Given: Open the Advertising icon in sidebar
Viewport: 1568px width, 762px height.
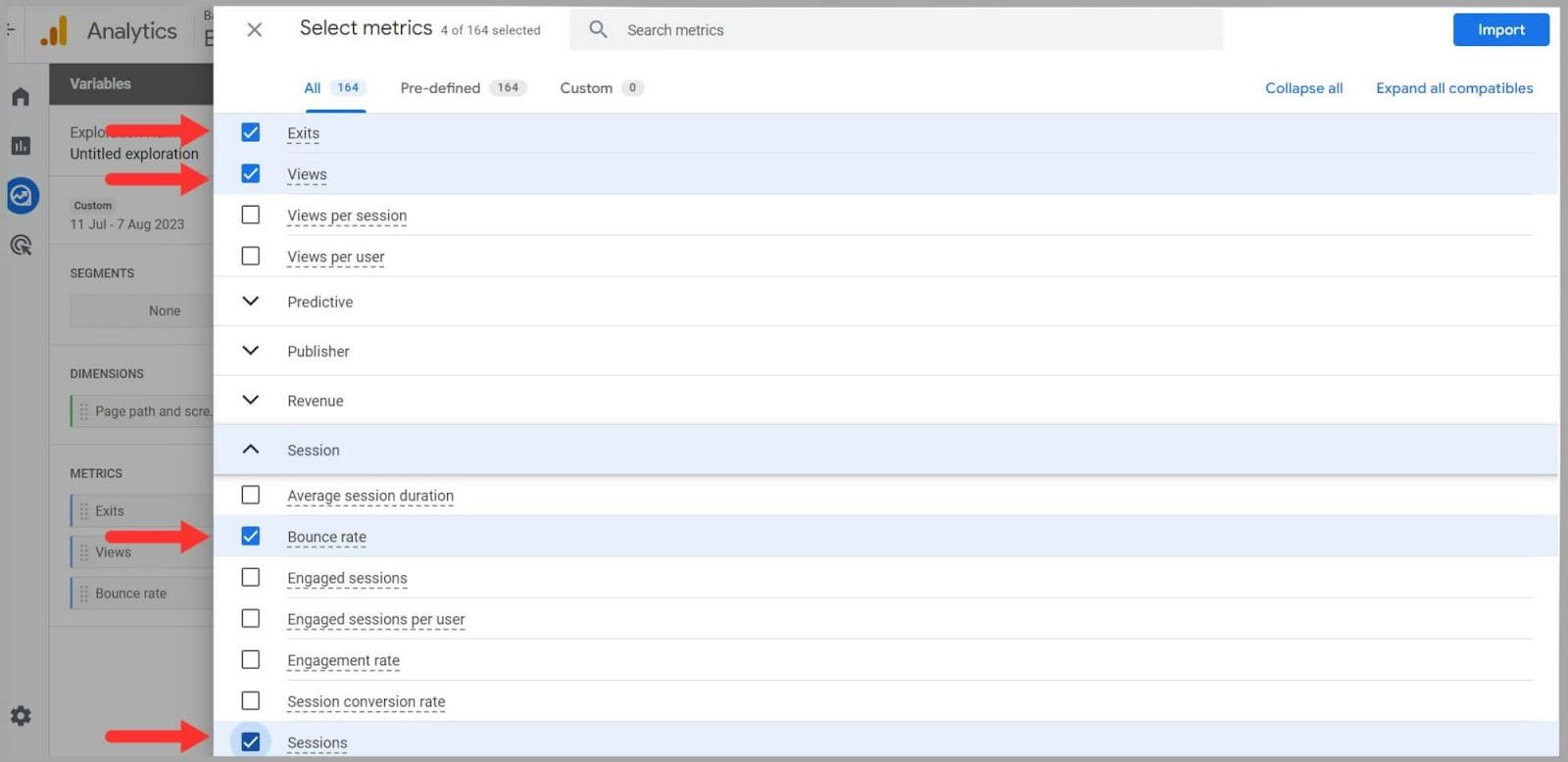Looking at the screenshot, I should pos(21,245).
